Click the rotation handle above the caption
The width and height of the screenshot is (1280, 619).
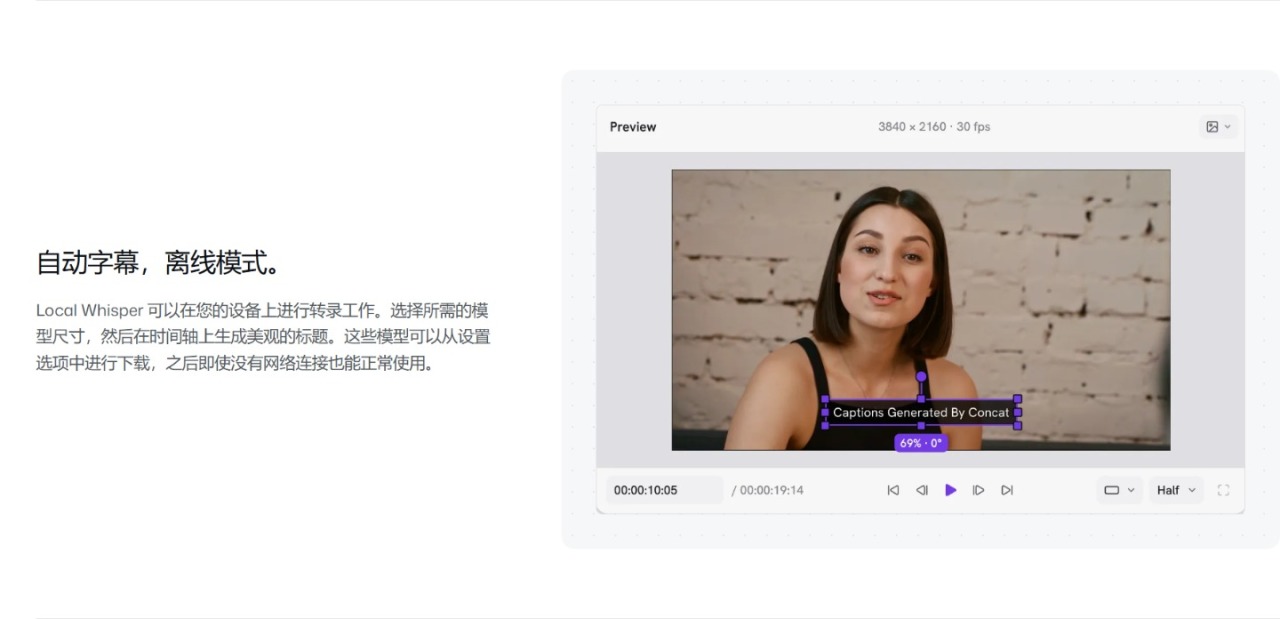[x=921, y=377]
